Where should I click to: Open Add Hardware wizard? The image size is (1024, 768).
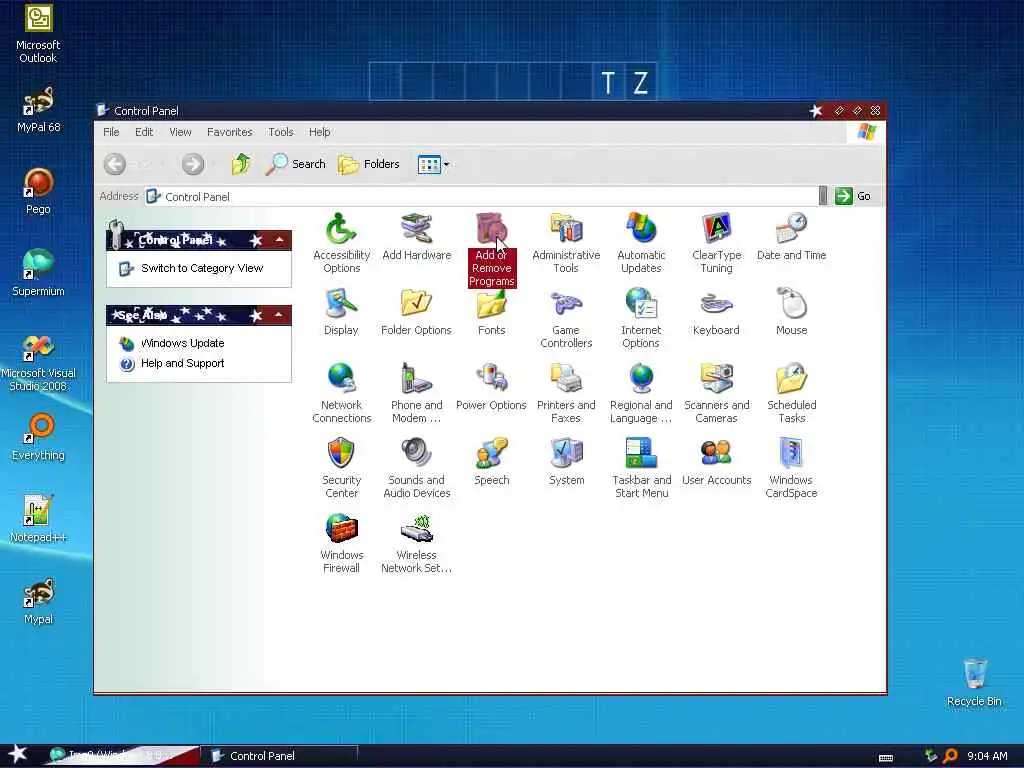click(417, 237)
